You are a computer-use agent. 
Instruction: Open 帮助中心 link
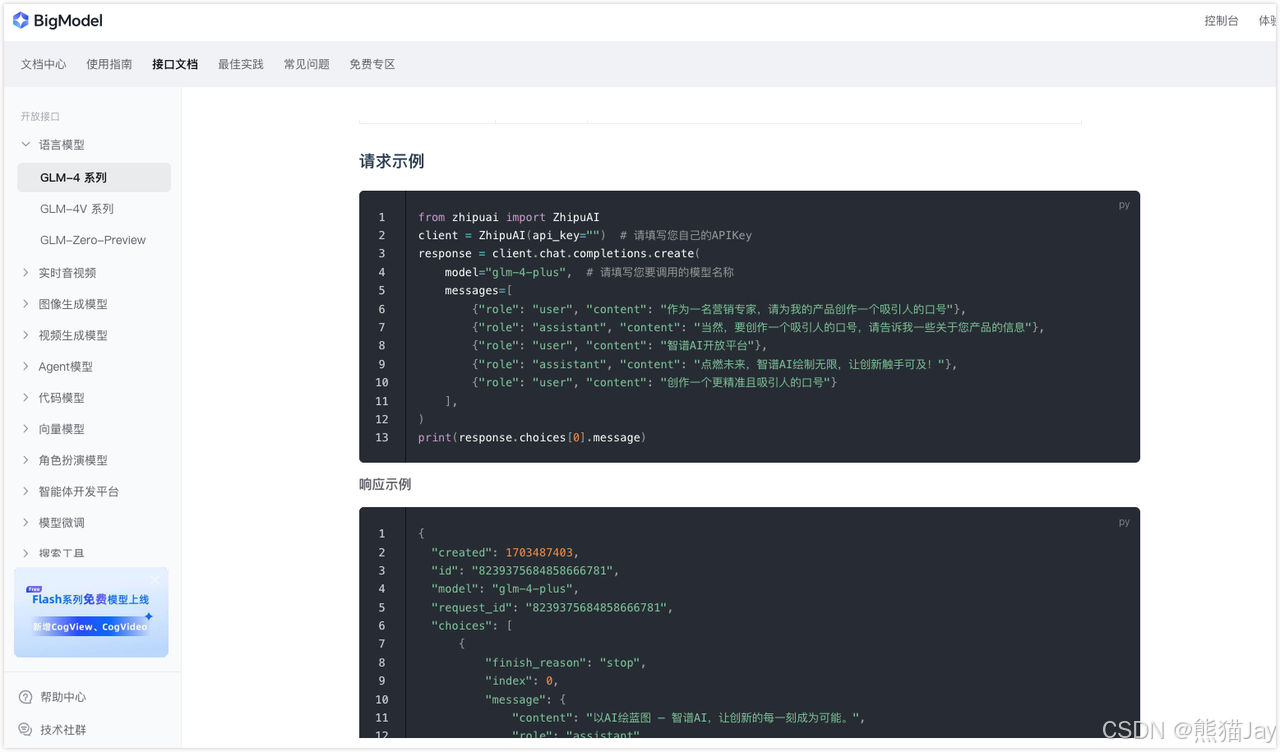tap(63, 697)
